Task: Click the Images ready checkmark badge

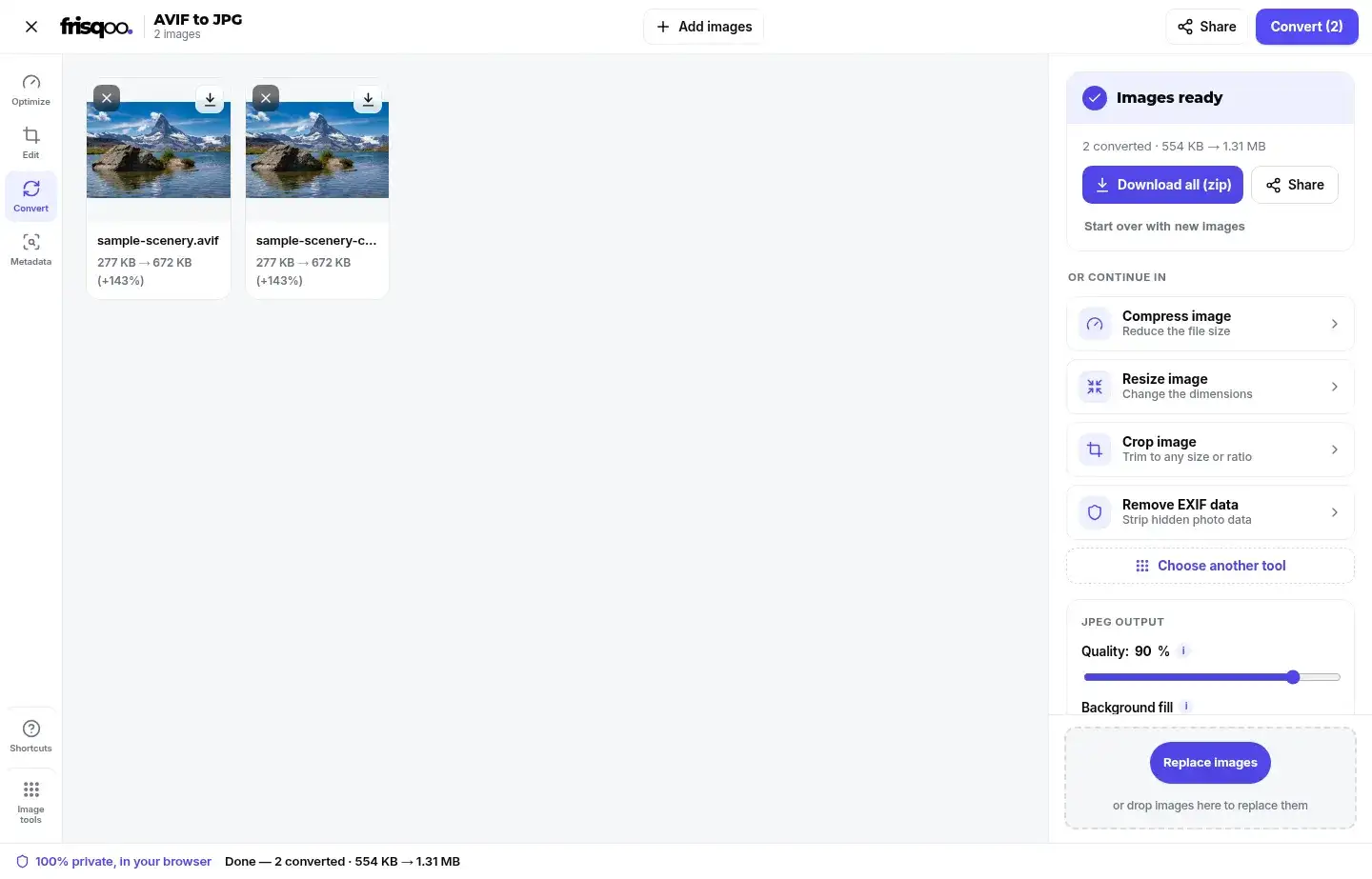Action: [1095, 98]
